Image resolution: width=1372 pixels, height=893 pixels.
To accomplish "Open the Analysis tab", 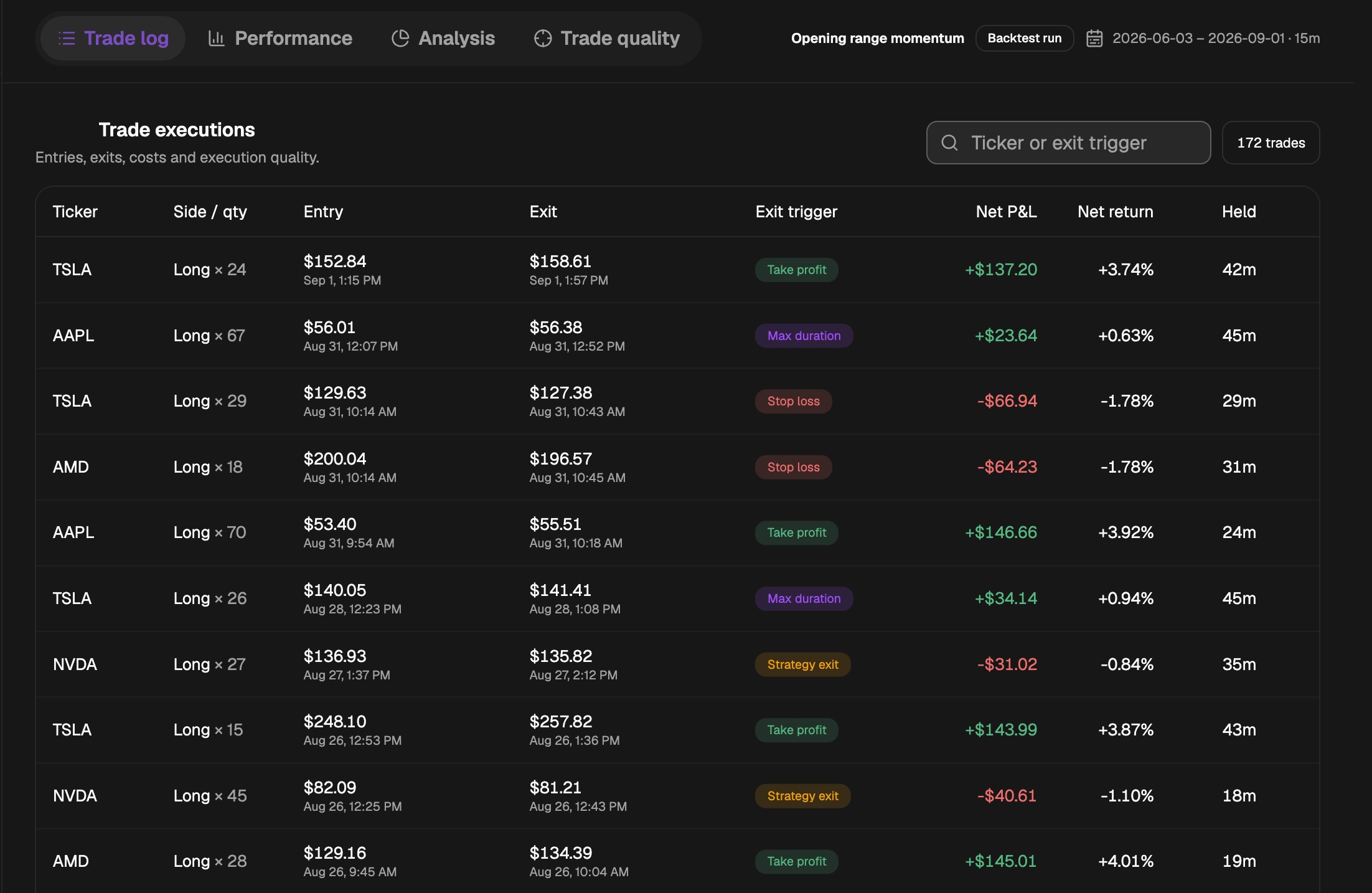I will (x=443, y=38).
